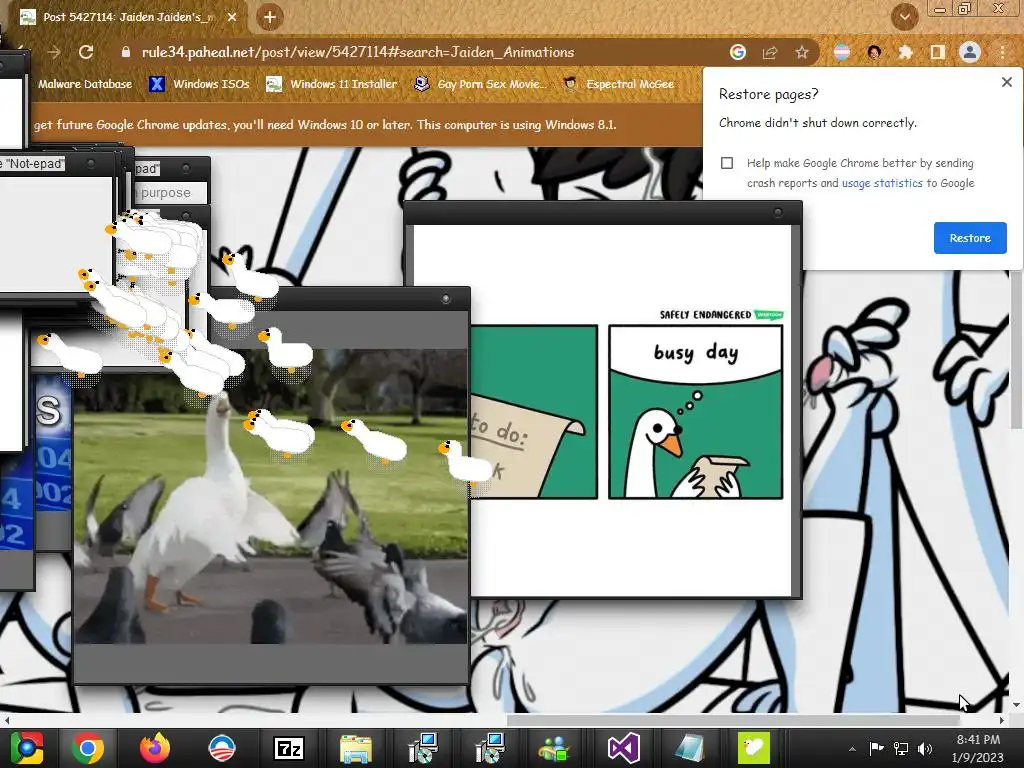Open File Explorer from the taskbar
The image size is (1024, 768).
click(355, 748)
